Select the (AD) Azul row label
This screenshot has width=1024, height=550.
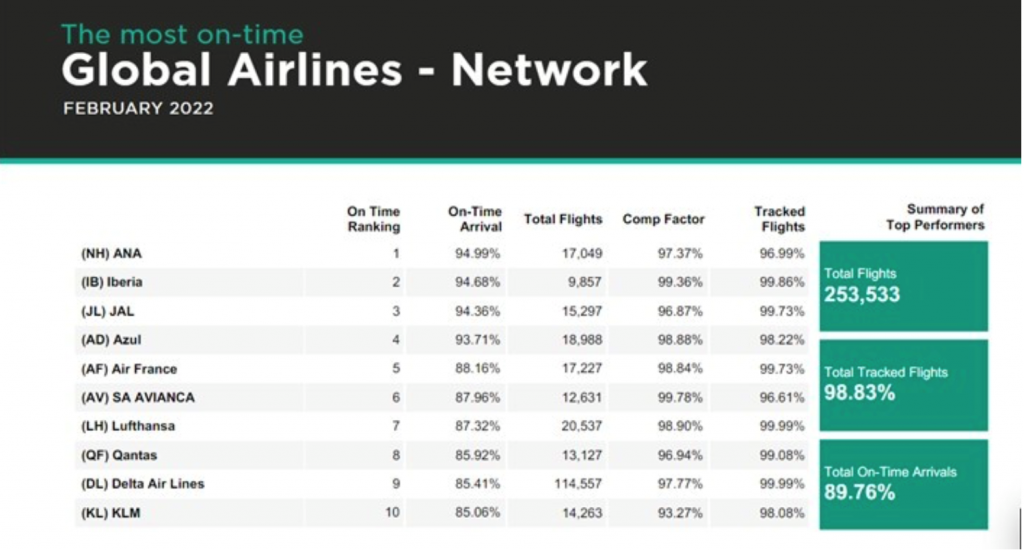pyautogui.click(x=111, y=340)
